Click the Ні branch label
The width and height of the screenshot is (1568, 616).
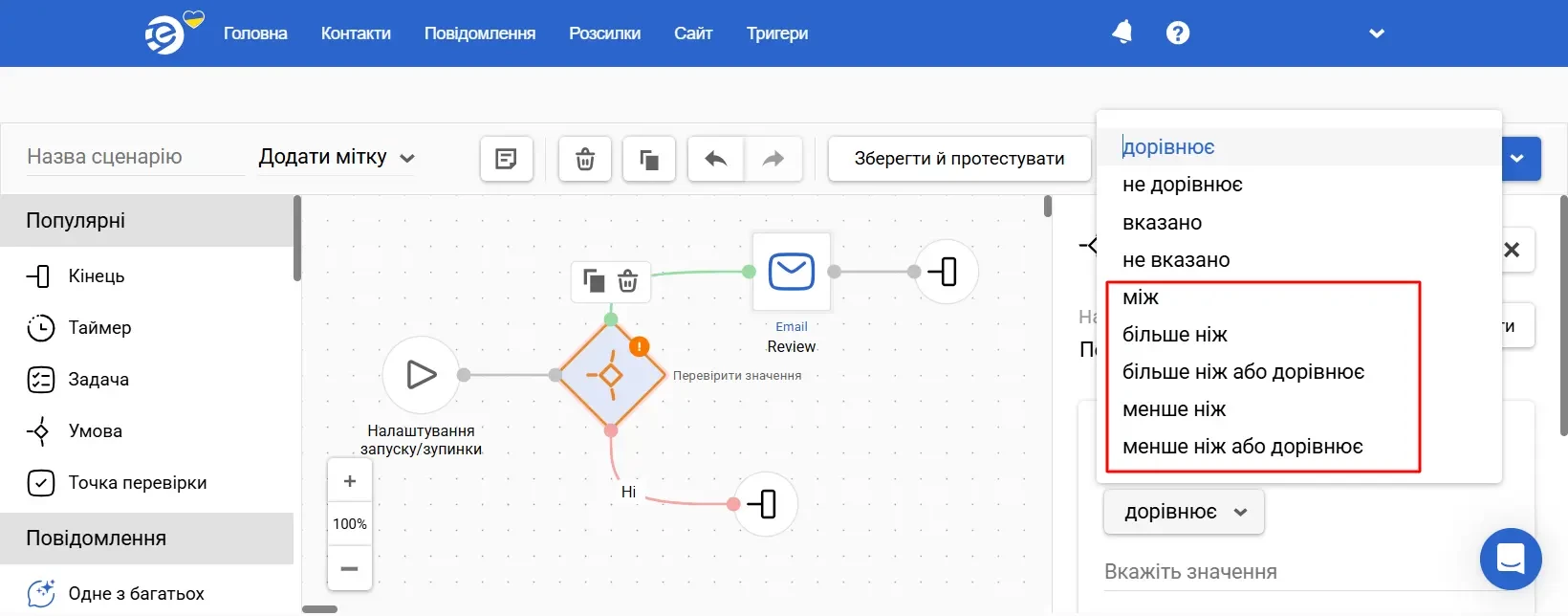(x=628, y=492)
